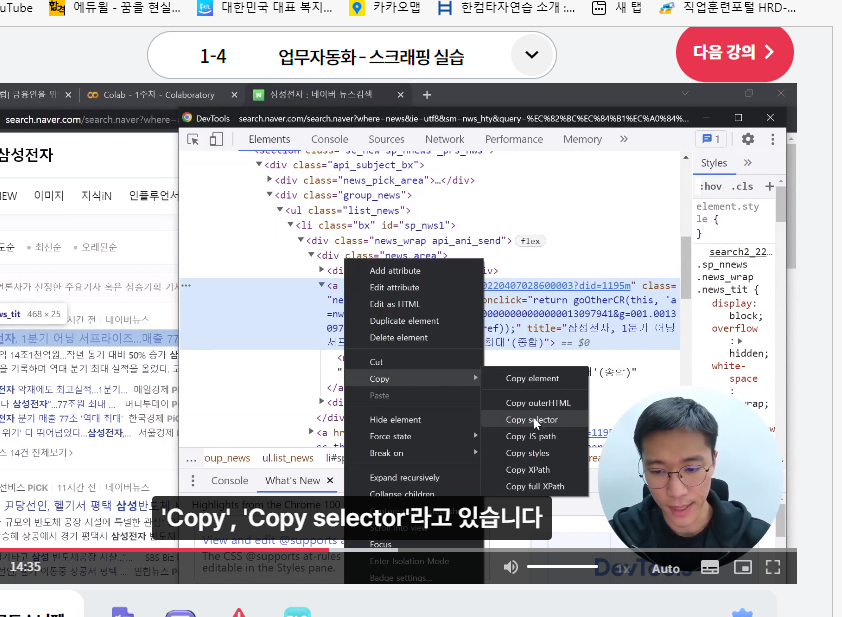Toggle the .cls class editor
Viewport: 842px width, 617px height.
(742, 186)
